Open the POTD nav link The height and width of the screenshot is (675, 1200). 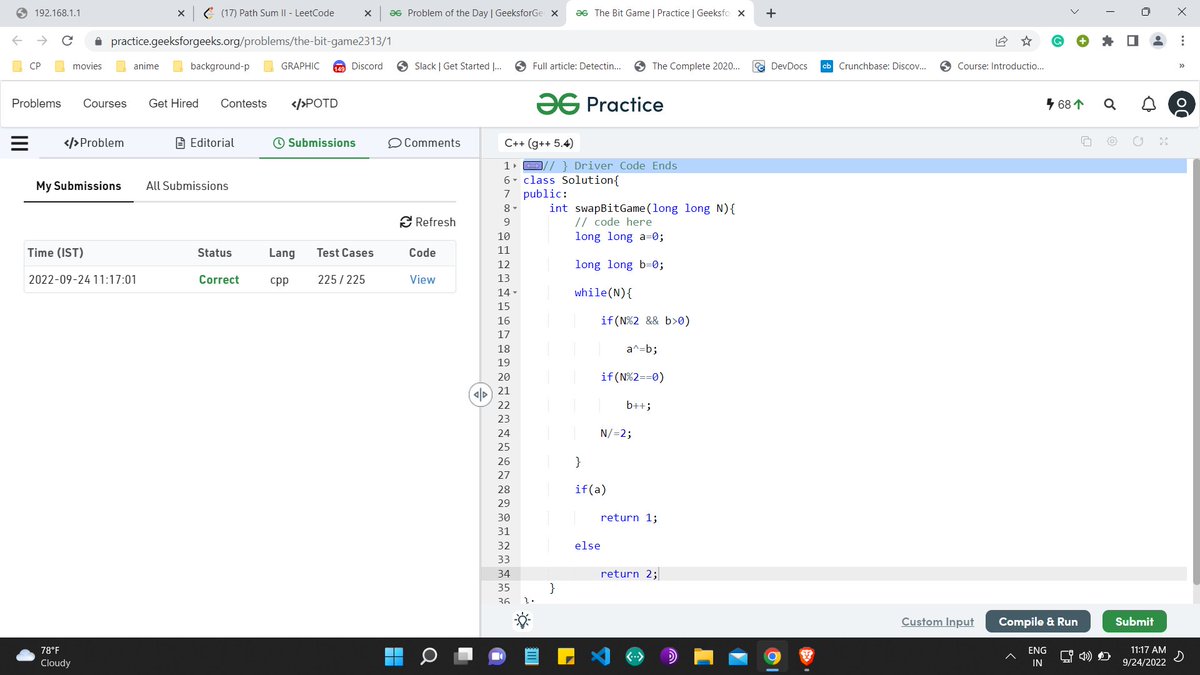pos(314,104)
